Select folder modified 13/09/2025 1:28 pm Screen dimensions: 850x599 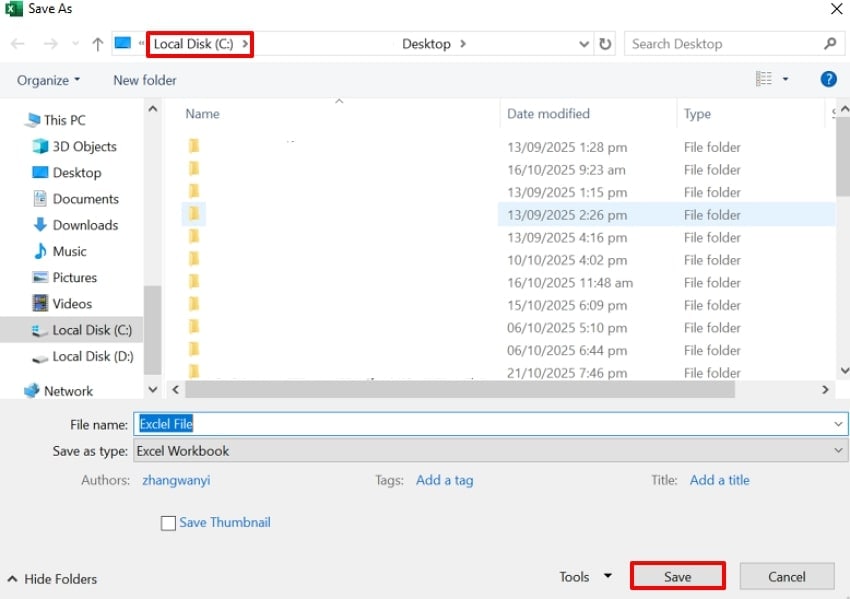(508, 147)
